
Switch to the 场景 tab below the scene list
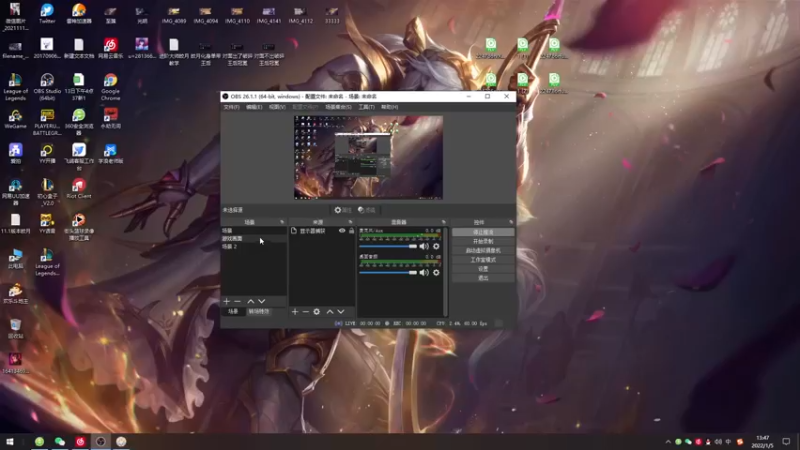(233, 311)
